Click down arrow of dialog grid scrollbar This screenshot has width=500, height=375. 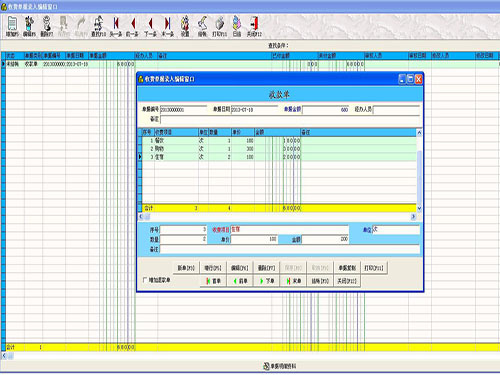coord(419,208)
